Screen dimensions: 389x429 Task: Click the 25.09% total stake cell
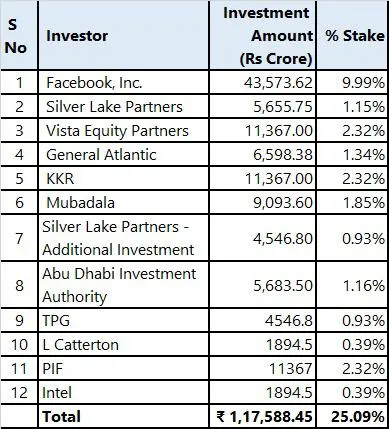(352, 416)
